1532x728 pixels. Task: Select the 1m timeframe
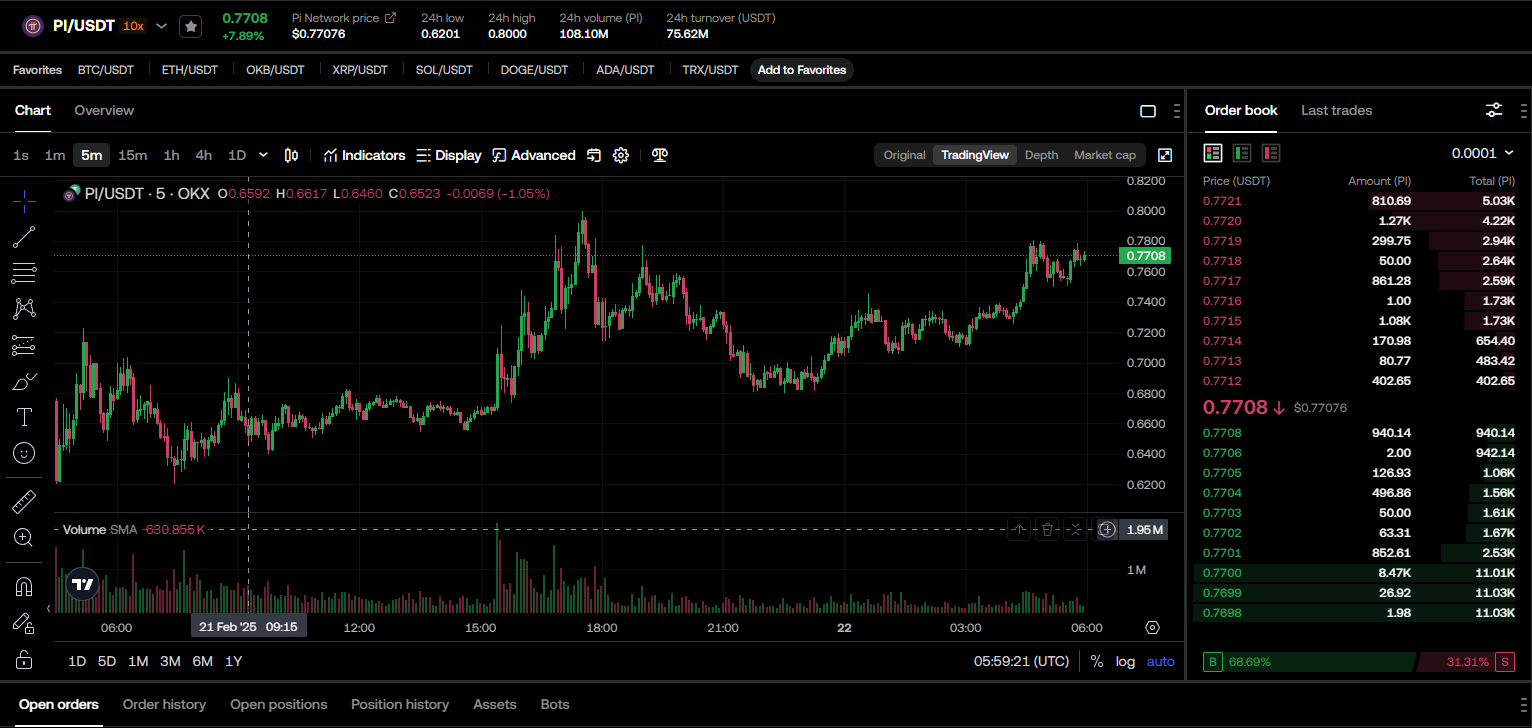(55, 155)
